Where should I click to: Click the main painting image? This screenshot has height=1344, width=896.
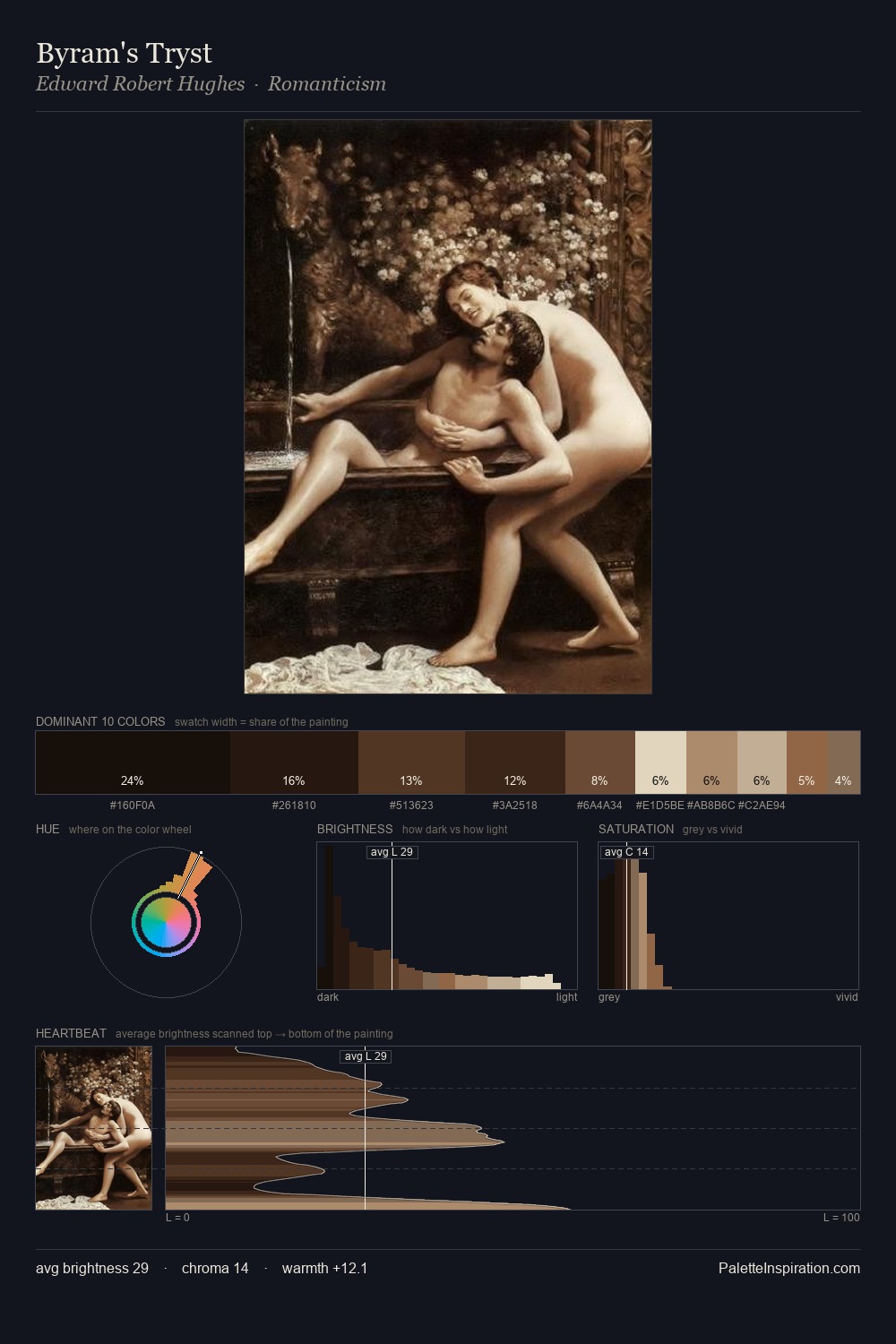tap(448, 407)
